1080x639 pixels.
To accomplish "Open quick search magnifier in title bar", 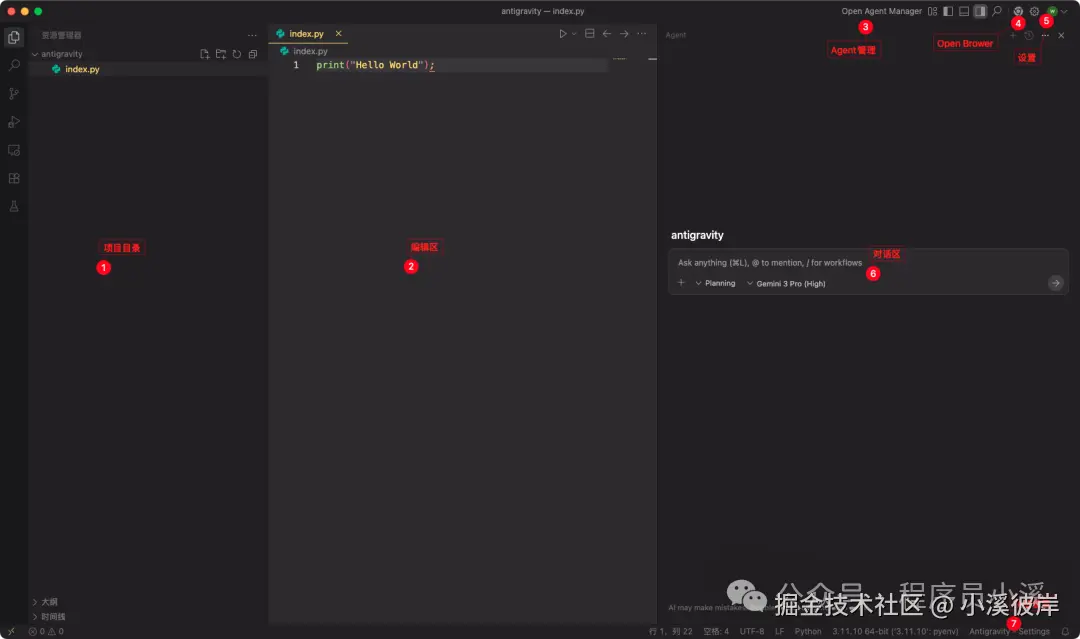I will point(997,11).
